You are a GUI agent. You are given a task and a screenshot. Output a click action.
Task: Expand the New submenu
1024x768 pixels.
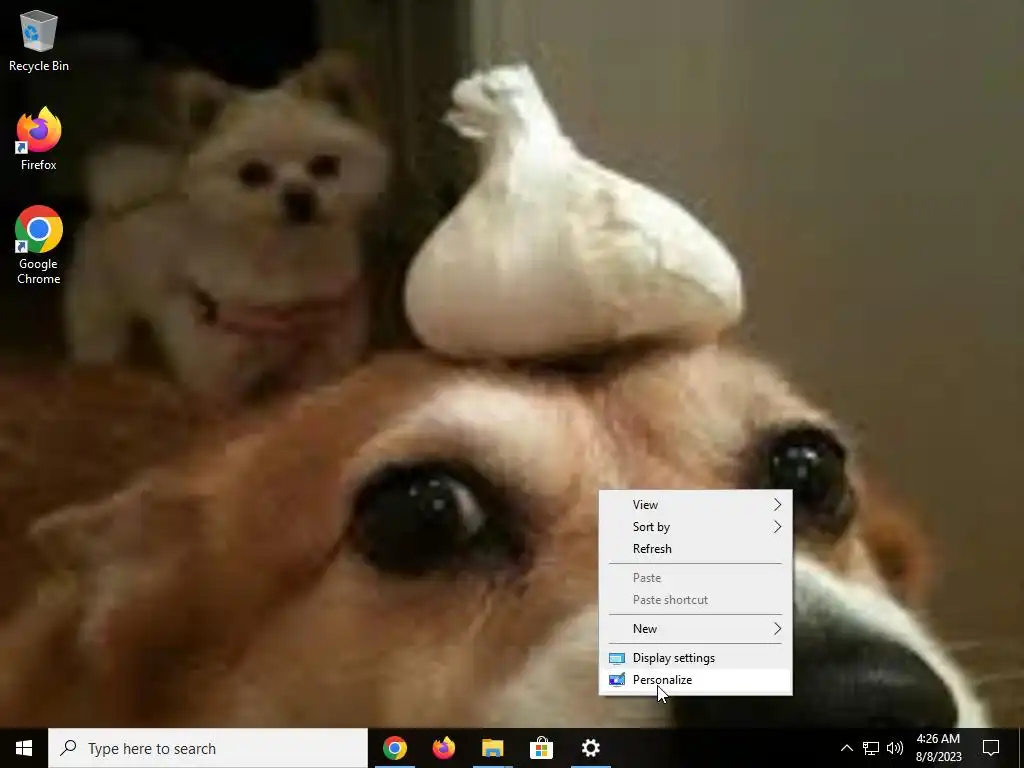(x=696, y=629)
